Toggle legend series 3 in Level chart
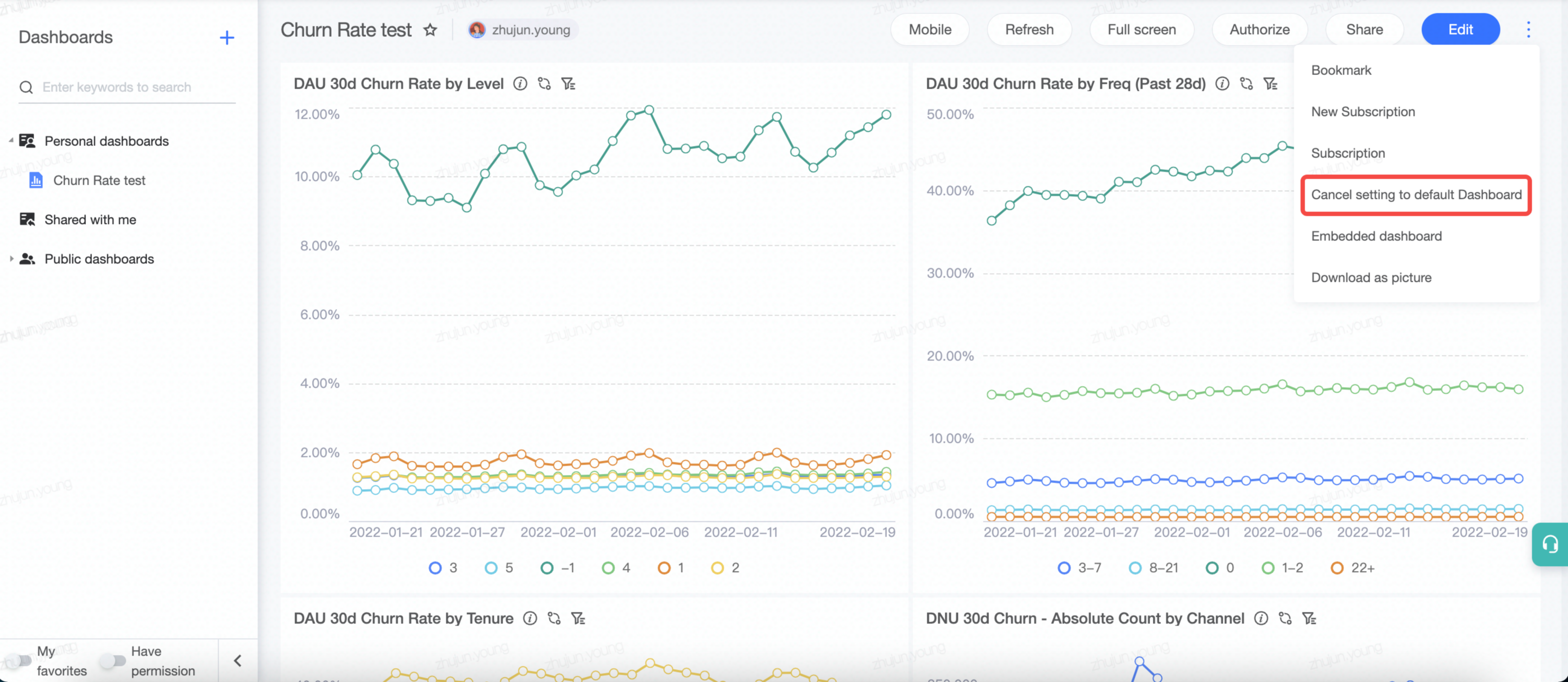The height and width of the screenshot is (682, 1568). pos(443,568)
